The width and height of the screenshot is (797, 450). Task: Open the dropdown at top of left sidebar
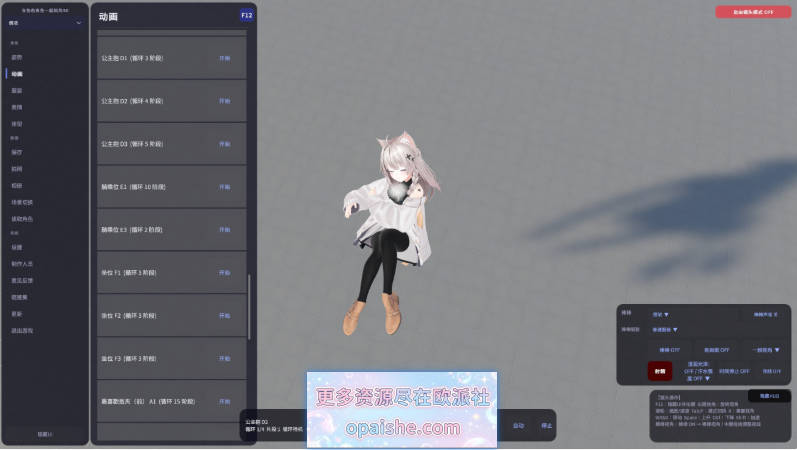click(45, 23)
